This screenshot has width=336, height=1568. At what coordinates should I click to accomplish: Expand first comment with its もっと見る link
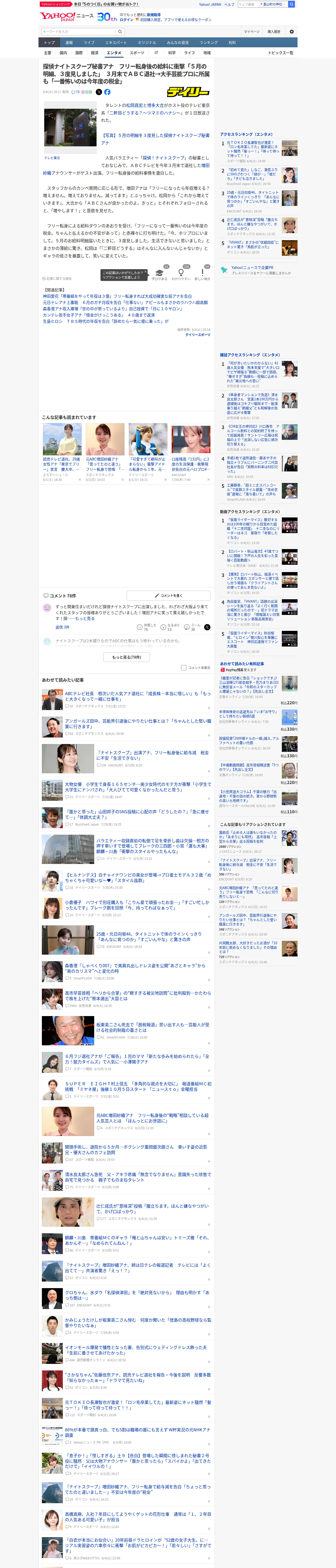[x=85, y=618]
